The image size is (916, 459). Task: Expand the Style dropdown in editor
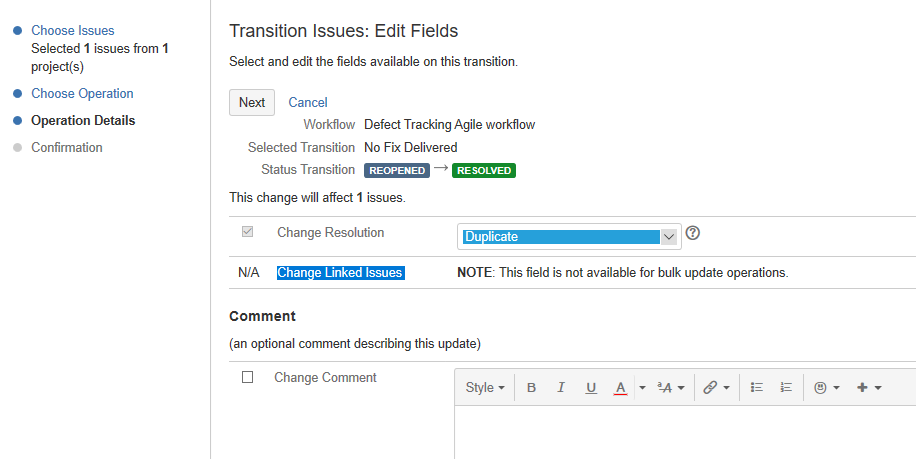485,388
